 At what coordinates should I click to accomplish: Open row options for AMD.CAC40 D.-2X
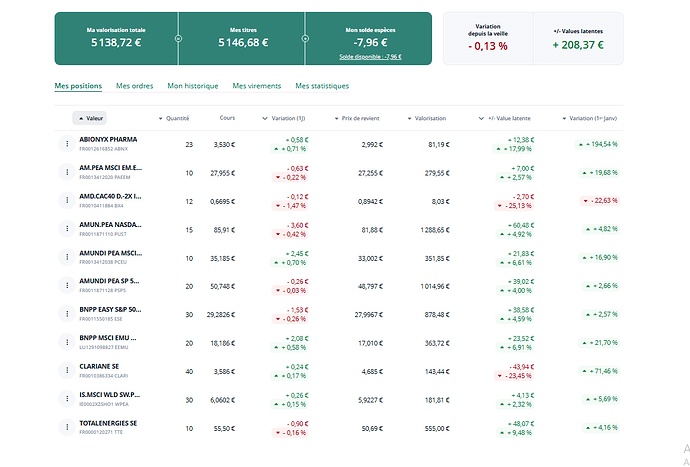tap(67, 200)
